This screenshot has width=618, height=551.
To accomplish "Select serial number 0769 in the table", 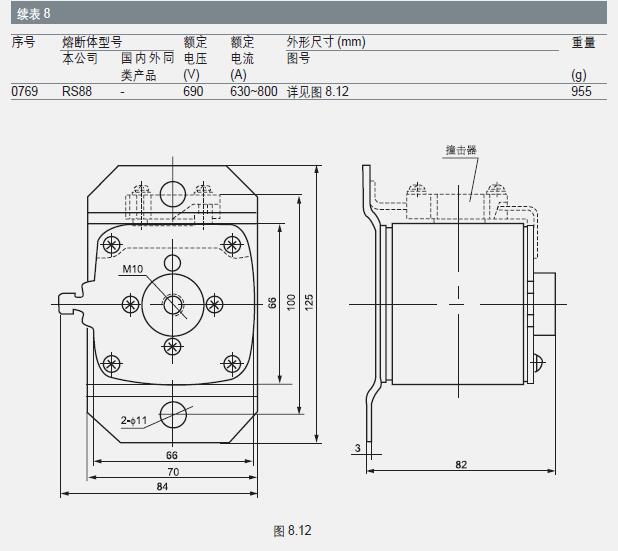I will pos(24,91).
